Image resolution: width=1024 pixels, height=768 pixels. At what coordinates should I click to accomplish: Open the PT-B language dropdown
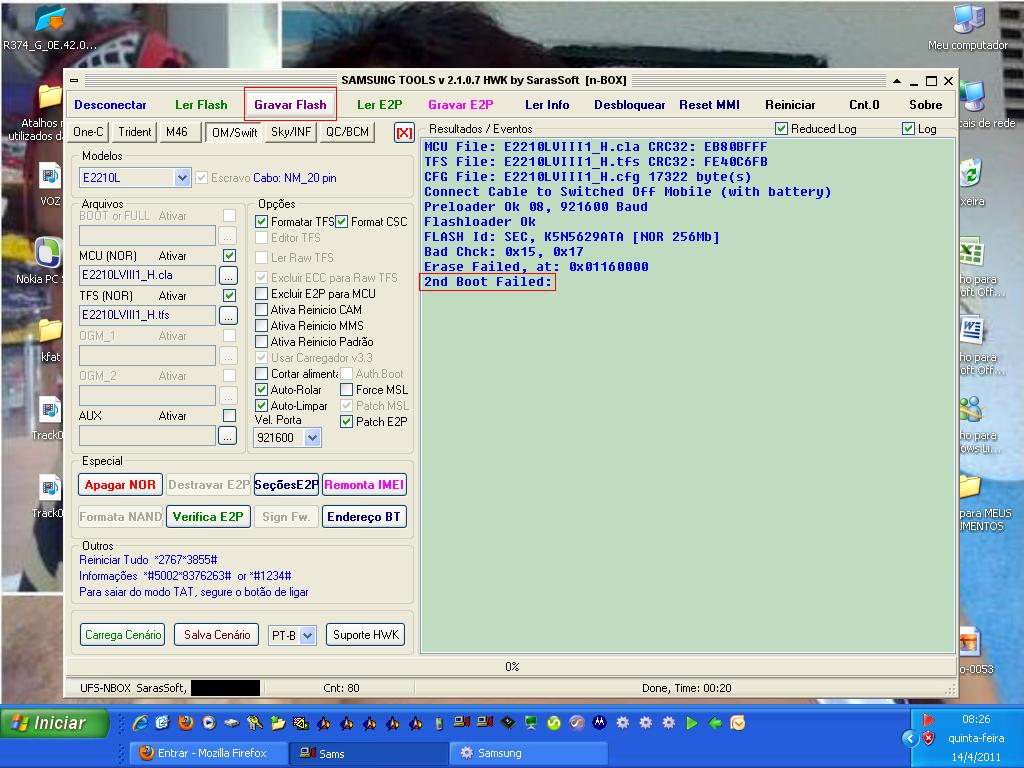pyautogui.click(x=308, y=635)
